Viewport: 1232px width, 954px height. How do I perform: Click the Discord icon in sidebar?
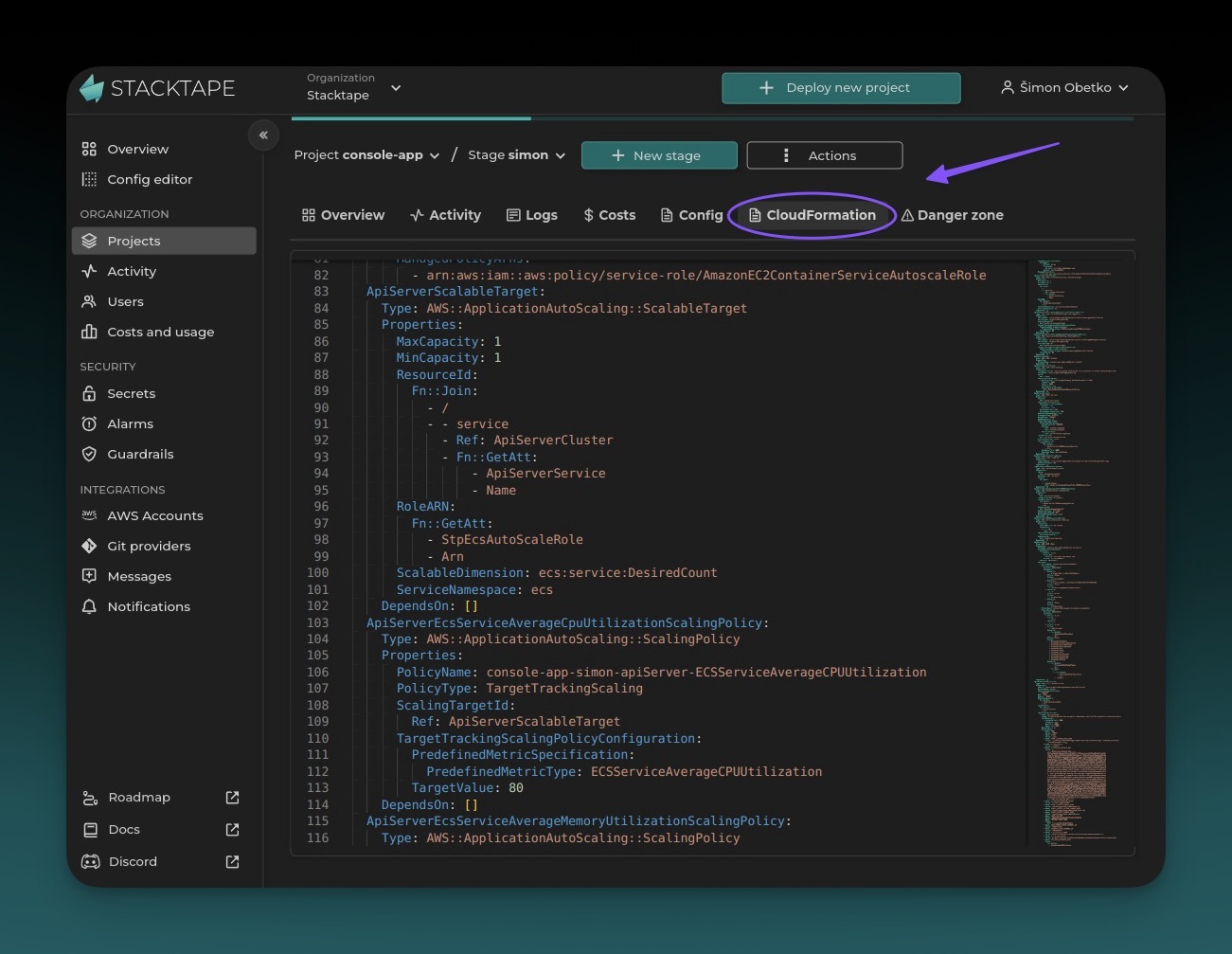90,862
